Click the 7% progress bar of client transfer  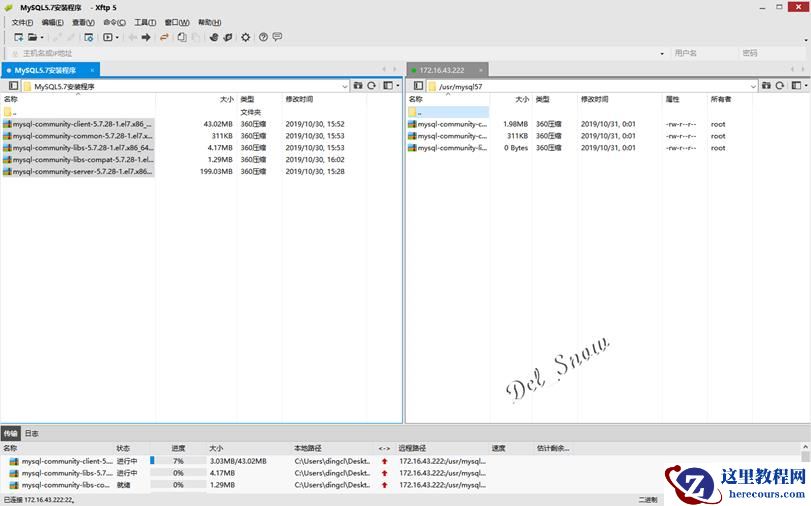[x=178, y=460]
